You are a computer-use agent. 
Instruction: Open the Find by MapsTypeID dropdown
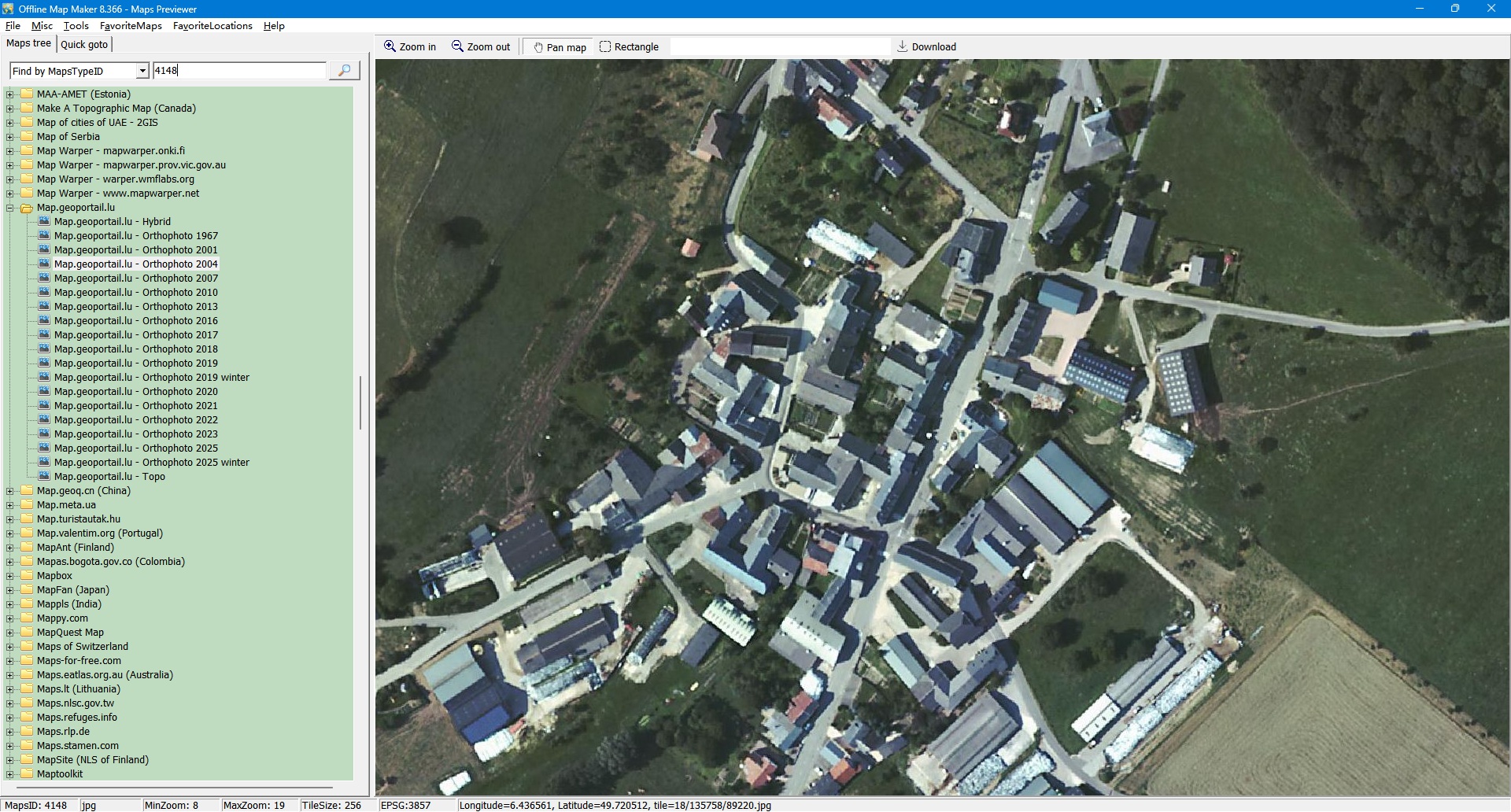142,71
